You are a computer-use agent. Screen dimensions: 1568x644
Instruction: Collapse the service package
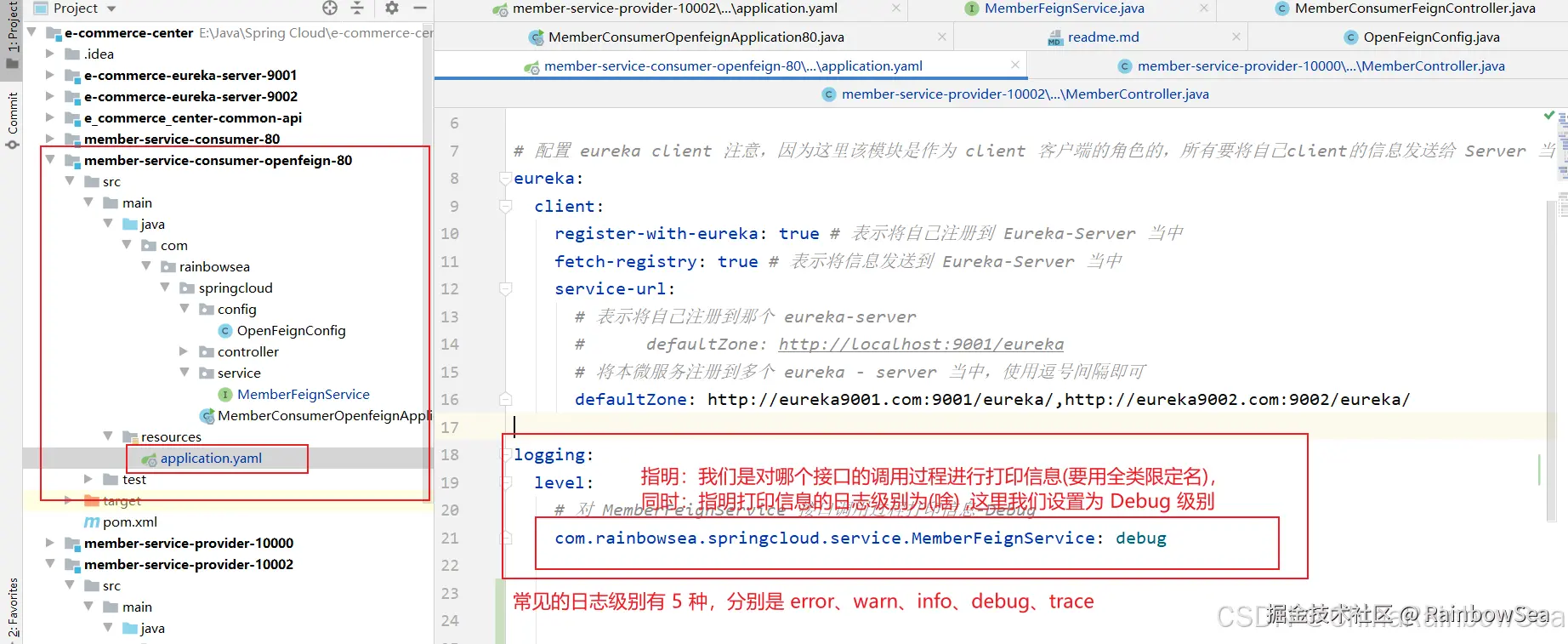pyautogui.click(x=184, y=373)
